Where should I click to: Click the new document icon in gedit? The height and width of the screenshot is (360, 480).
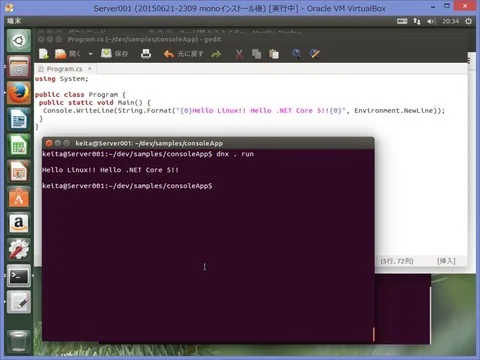pyautogui.click(x=44, y=54)
